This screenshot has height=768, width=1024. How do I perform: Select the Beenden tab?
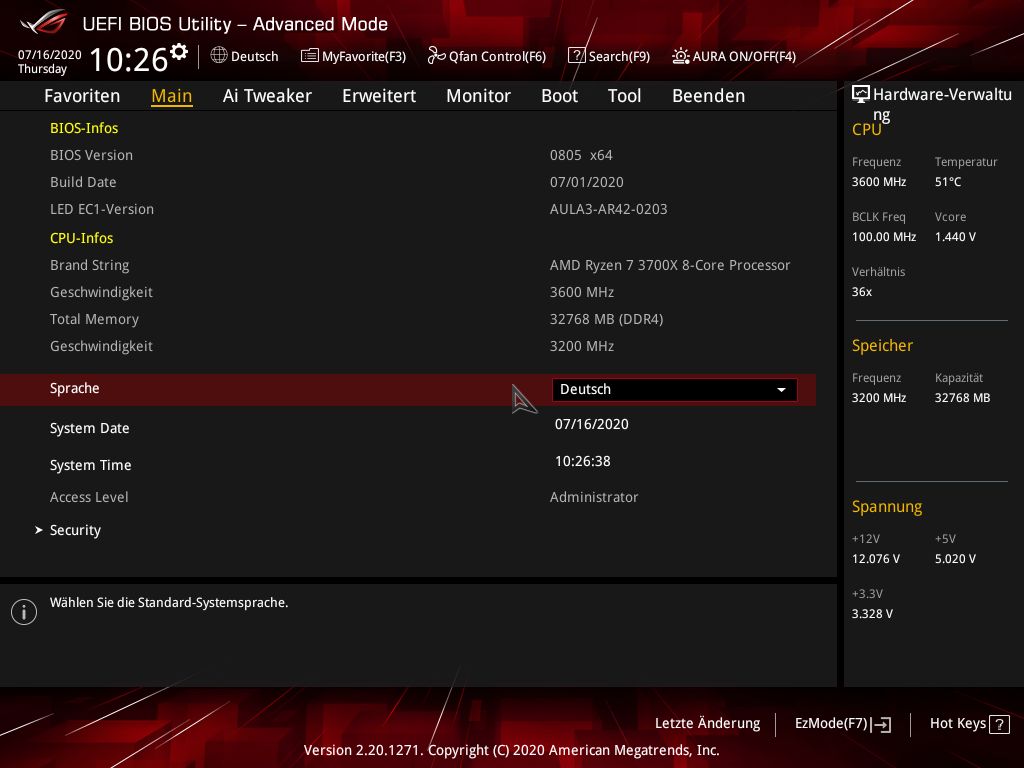(709, 95)
